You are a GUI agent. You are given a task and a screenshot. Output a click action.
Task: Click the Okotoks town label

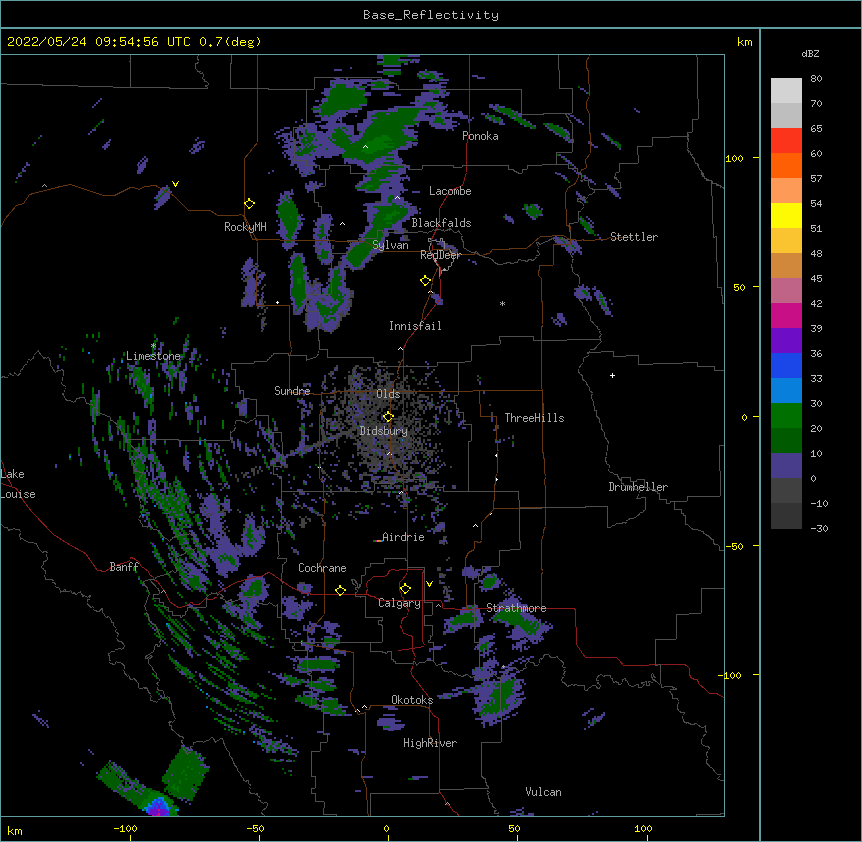coord(412,700)
